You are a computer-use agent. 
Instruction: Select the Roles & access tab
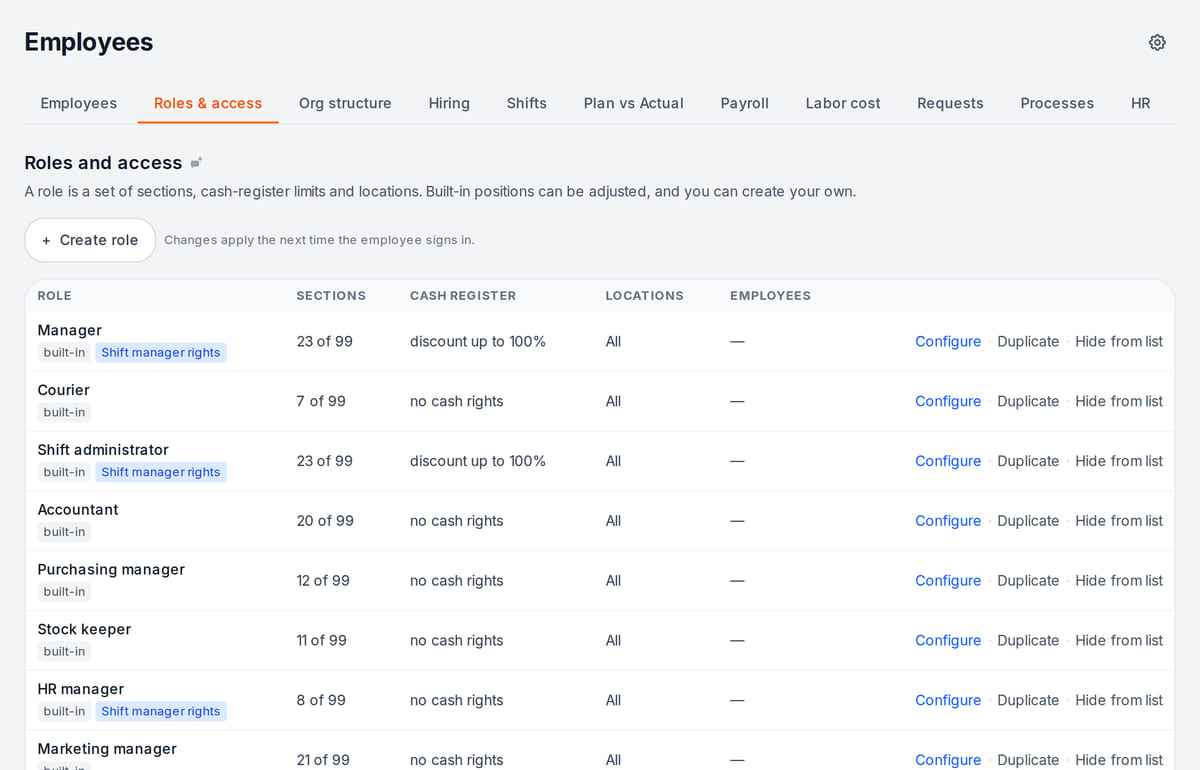click(208, 103)
